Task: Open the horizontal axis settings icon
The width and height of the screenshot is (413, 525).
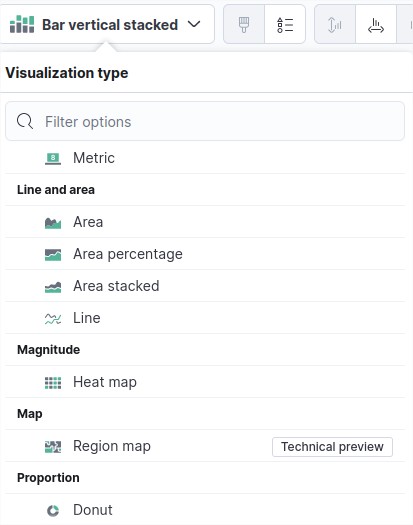Action: click(376, 25)
